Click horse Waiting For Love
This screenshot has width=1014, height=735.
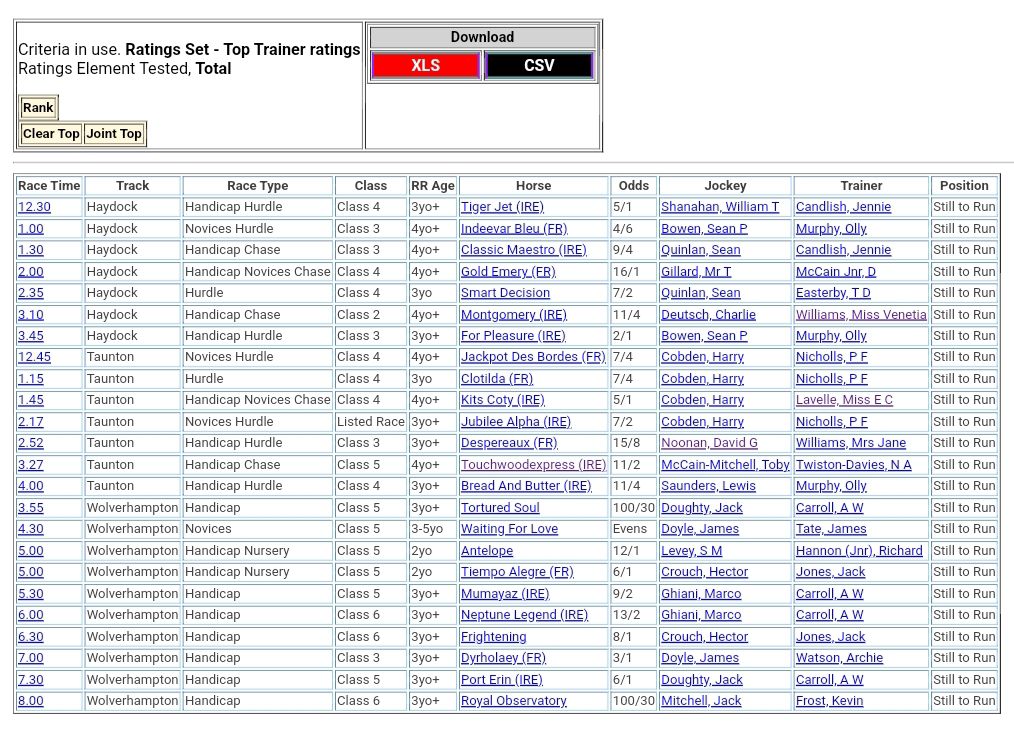click(x=509, y=529)
